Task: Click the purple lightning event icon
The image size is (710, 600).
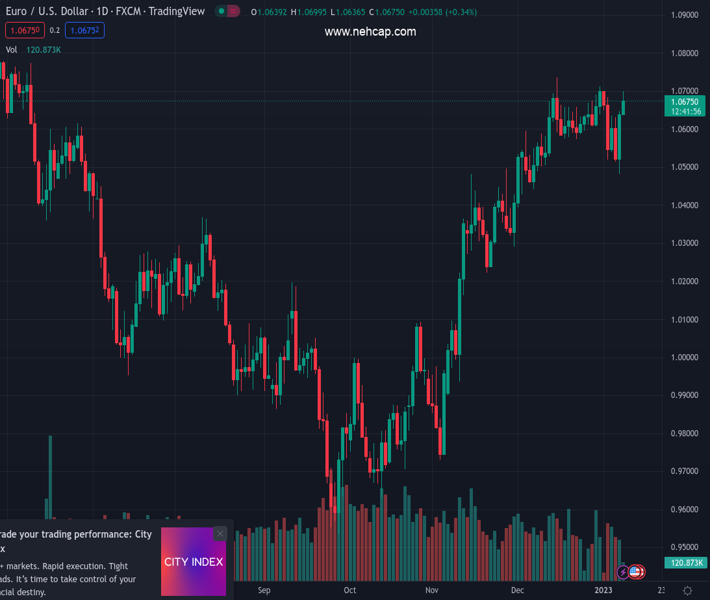Action: coord(623,572)
